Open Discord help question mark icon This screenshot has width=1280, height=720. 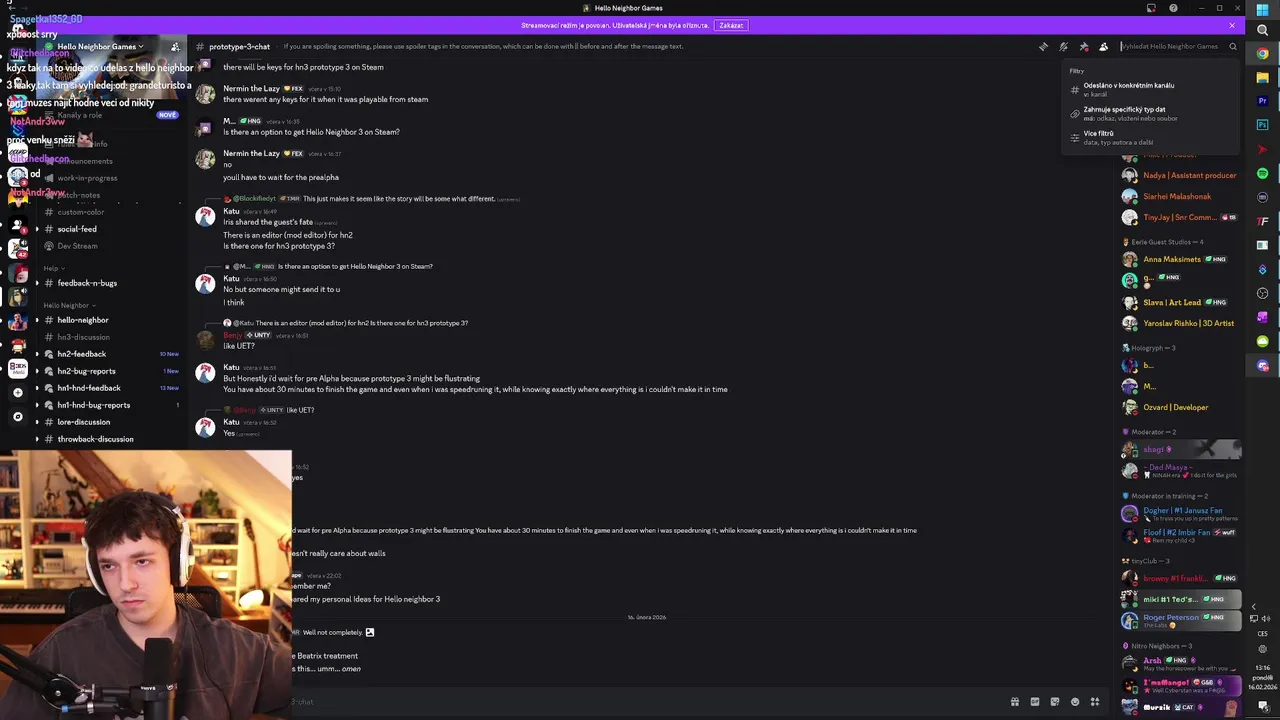point(1173,8)
